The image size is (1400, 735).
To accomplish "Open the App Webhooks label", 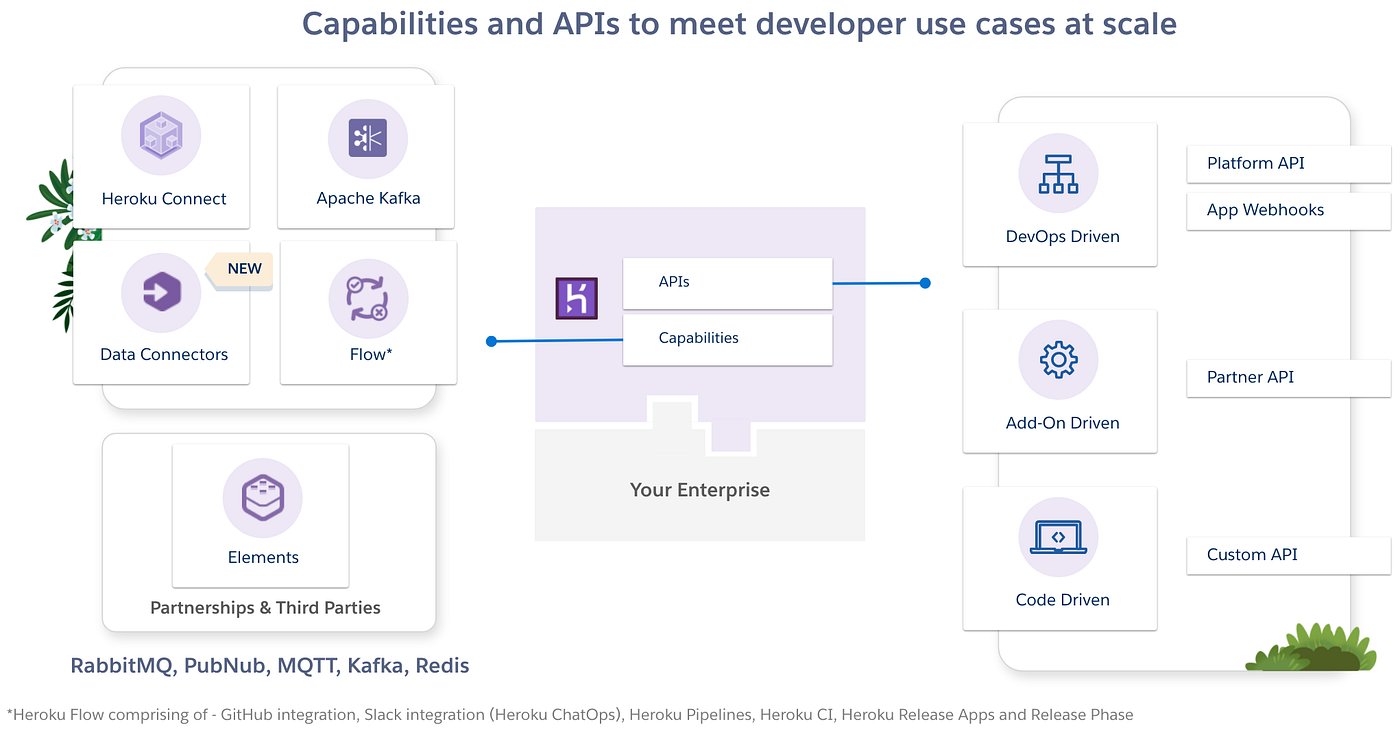I will point(1289,211).
